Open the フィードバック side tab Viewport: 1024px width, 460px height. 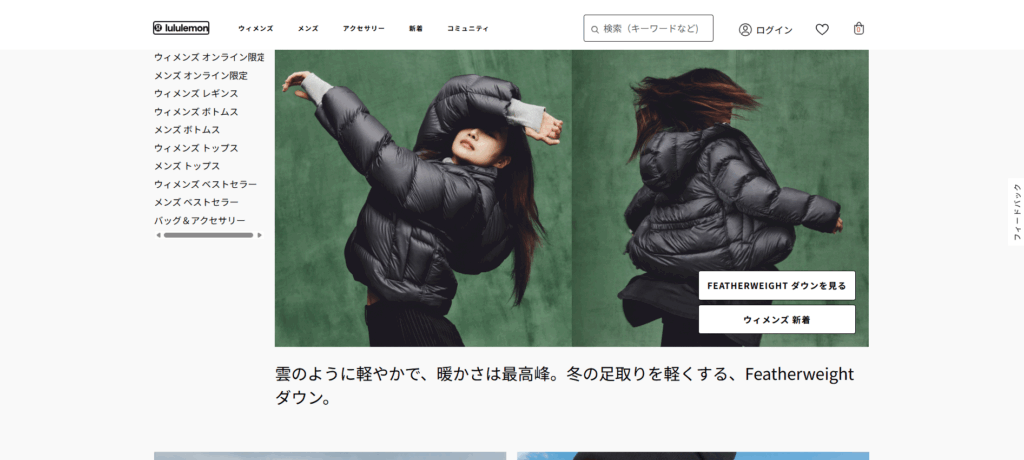pos(1016,212)
